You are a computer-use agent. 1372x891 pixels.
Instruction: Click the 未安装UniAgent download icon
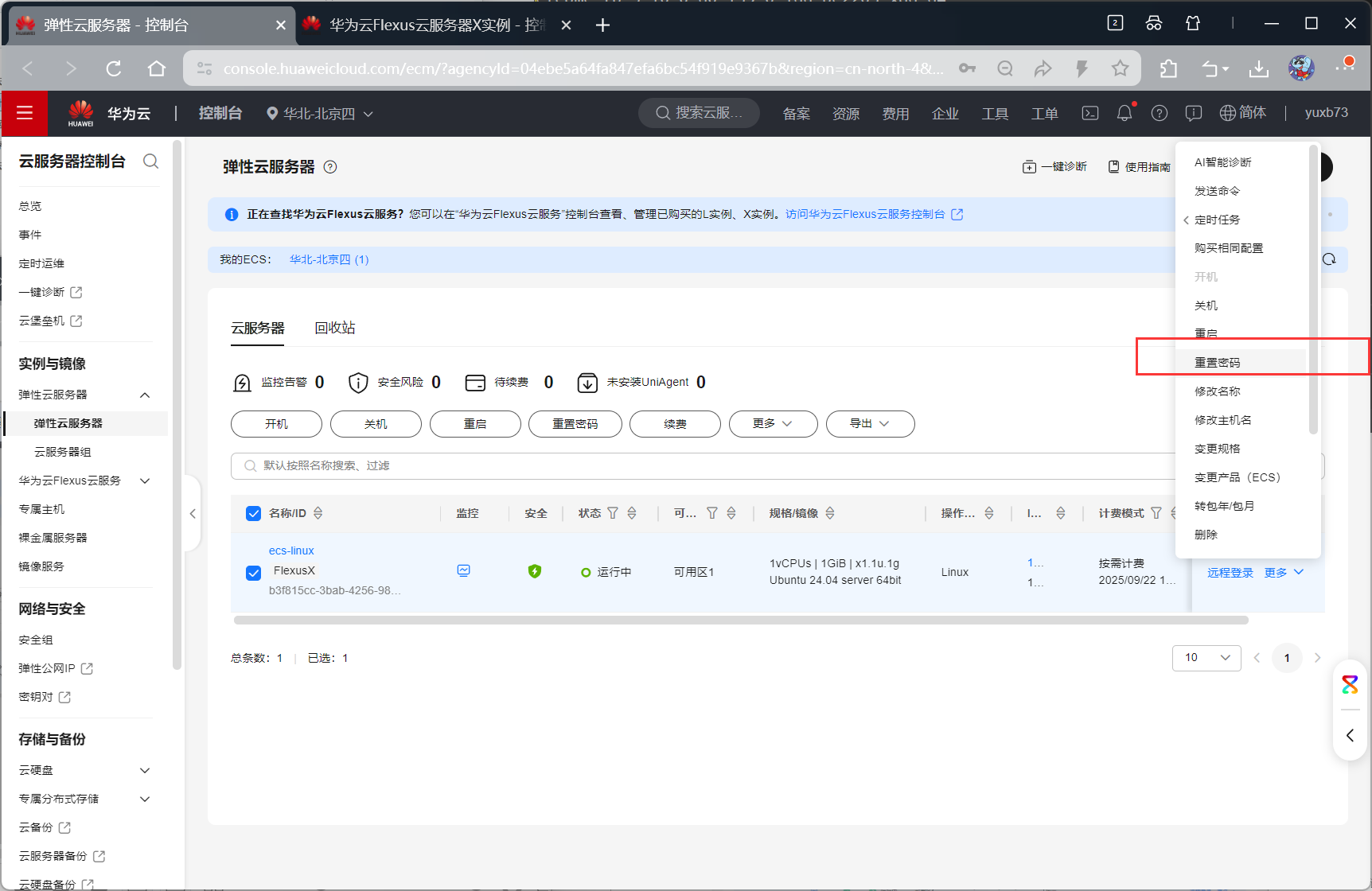pyautogui.click(x=587, y=383)
